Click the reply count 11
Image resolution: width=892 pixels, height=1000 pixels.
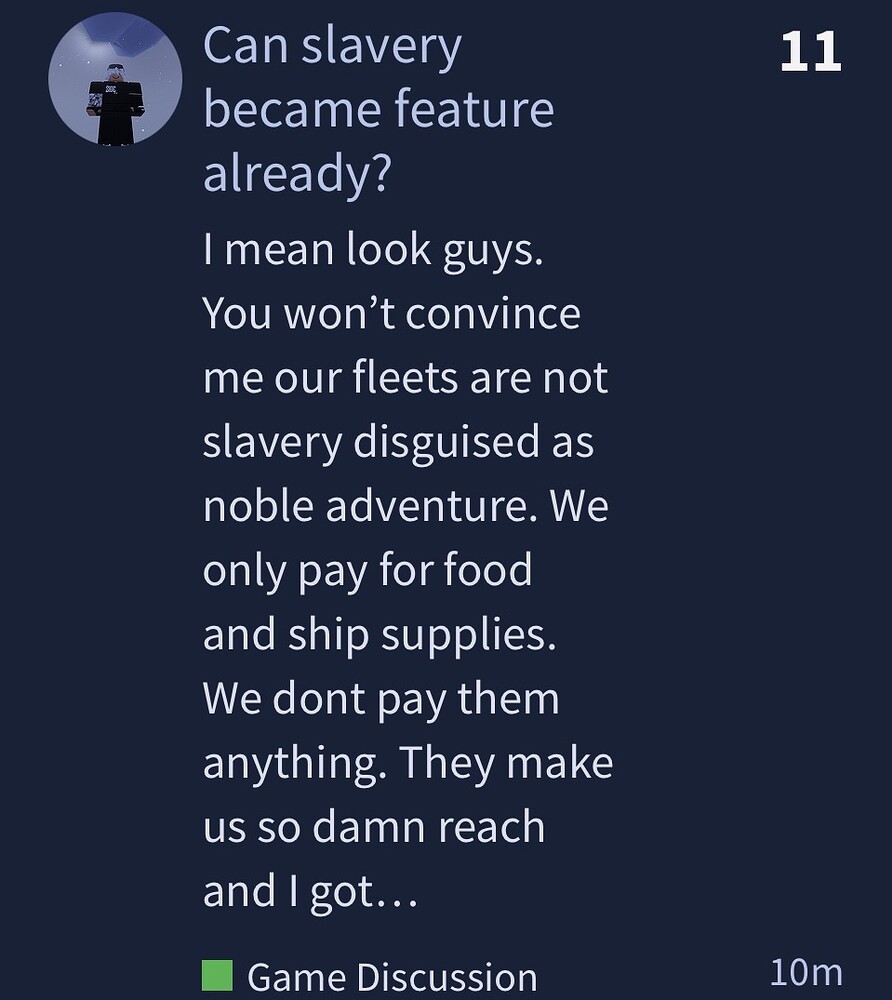(x=810, y=51)
